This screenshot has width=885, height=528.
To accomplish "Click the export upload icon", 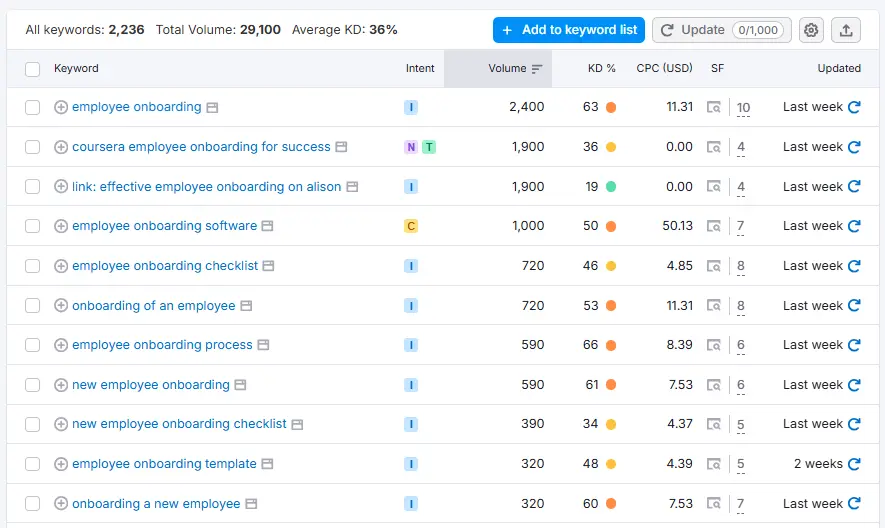I will (846, 30).
